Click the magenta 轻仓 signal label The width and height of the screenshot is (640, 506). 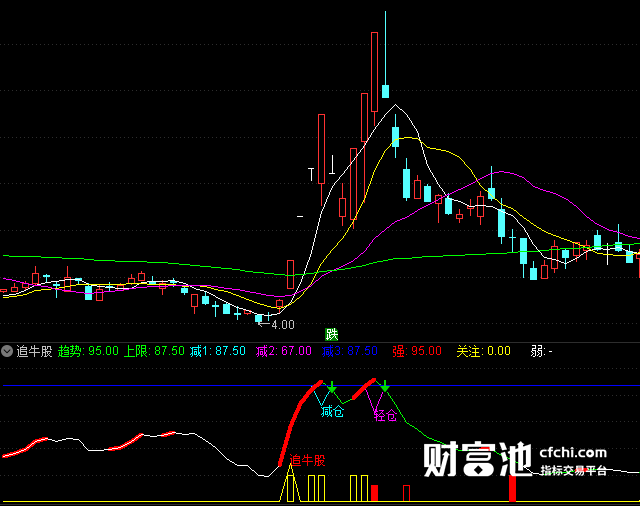tap(385, 416)
